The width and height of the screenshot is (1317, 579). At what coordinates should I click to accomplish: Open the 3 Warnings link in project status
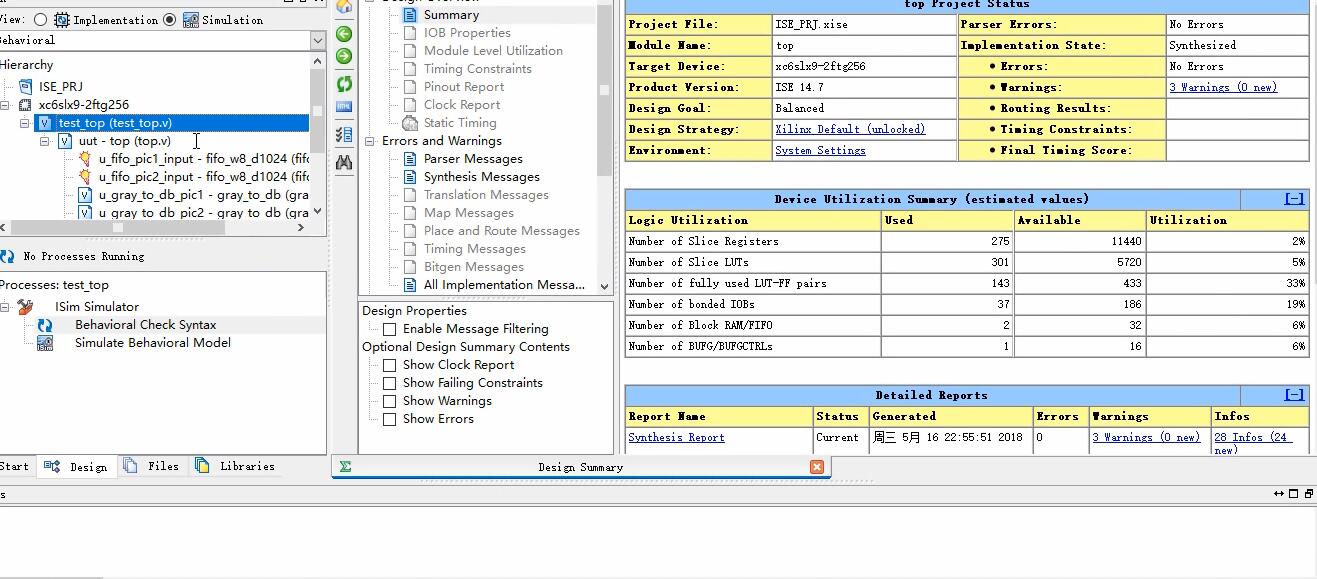1223,88
